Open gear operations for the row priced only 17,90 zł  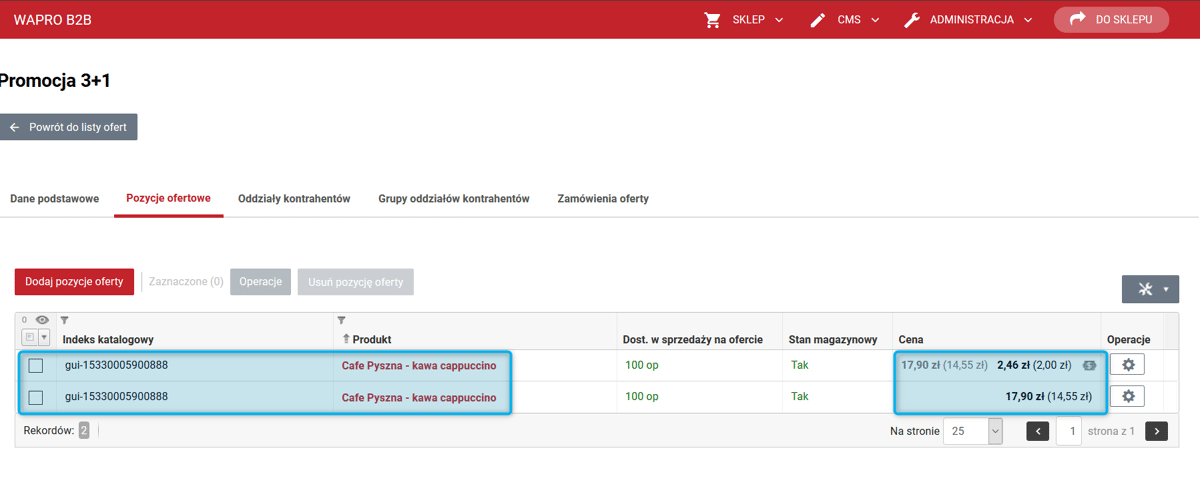tap(1128, 396)
